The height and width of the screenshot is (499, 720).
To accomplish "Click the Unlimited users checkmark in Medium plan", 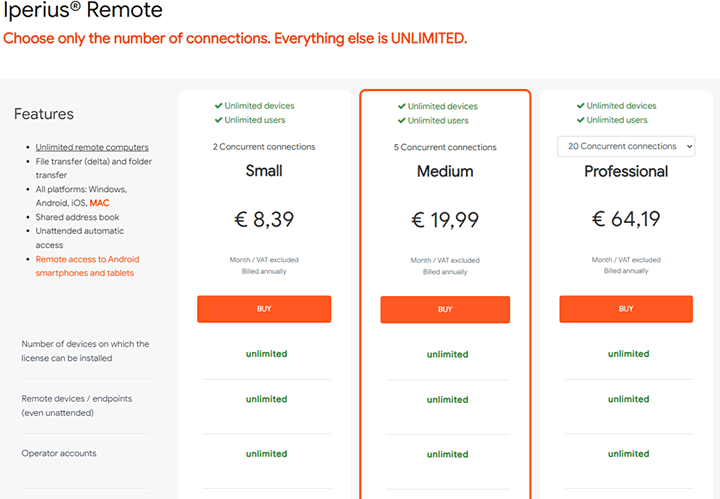I will tap(402, 120).
